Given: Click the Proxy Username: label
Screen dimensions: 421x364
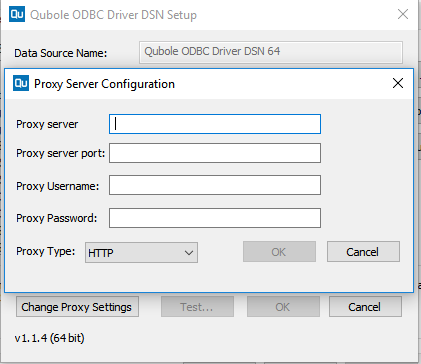Looking at the screenshot, I should point(58,186).
